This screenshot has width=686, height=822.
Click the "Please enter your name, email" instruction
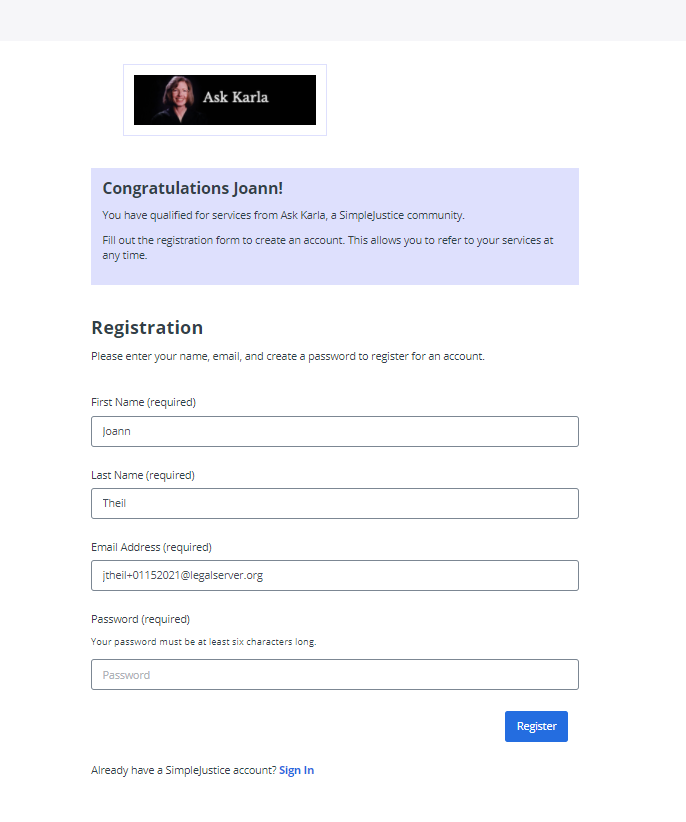point(288,356)
